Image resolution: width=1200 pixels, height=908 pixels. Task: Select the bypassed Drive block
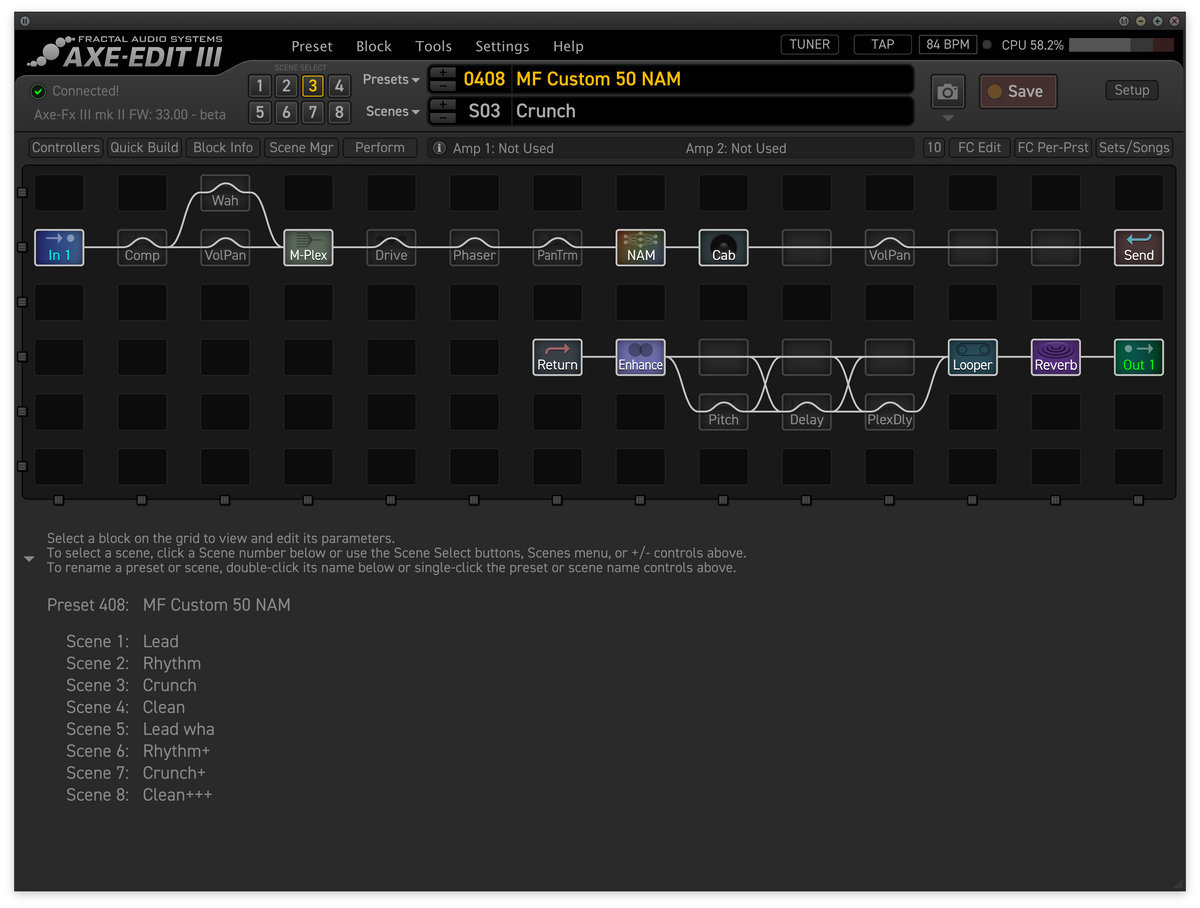pos(391,247)
